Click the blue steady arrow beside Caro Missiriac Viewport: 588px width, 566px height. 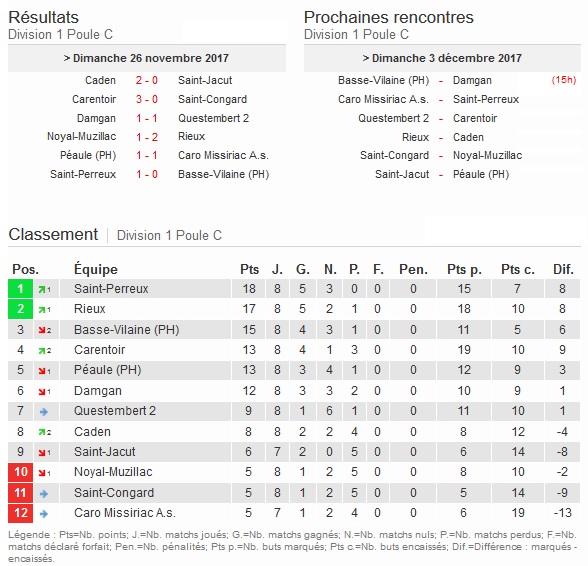click(44, 513)
